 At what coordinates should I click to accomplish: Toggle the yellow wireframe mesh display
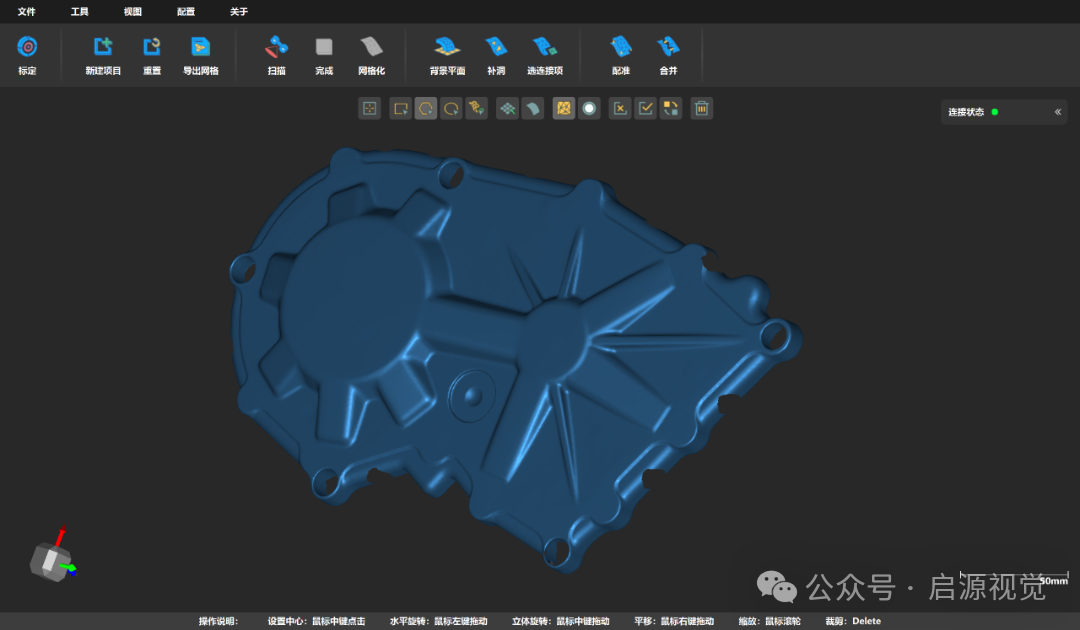click(564, 108)
